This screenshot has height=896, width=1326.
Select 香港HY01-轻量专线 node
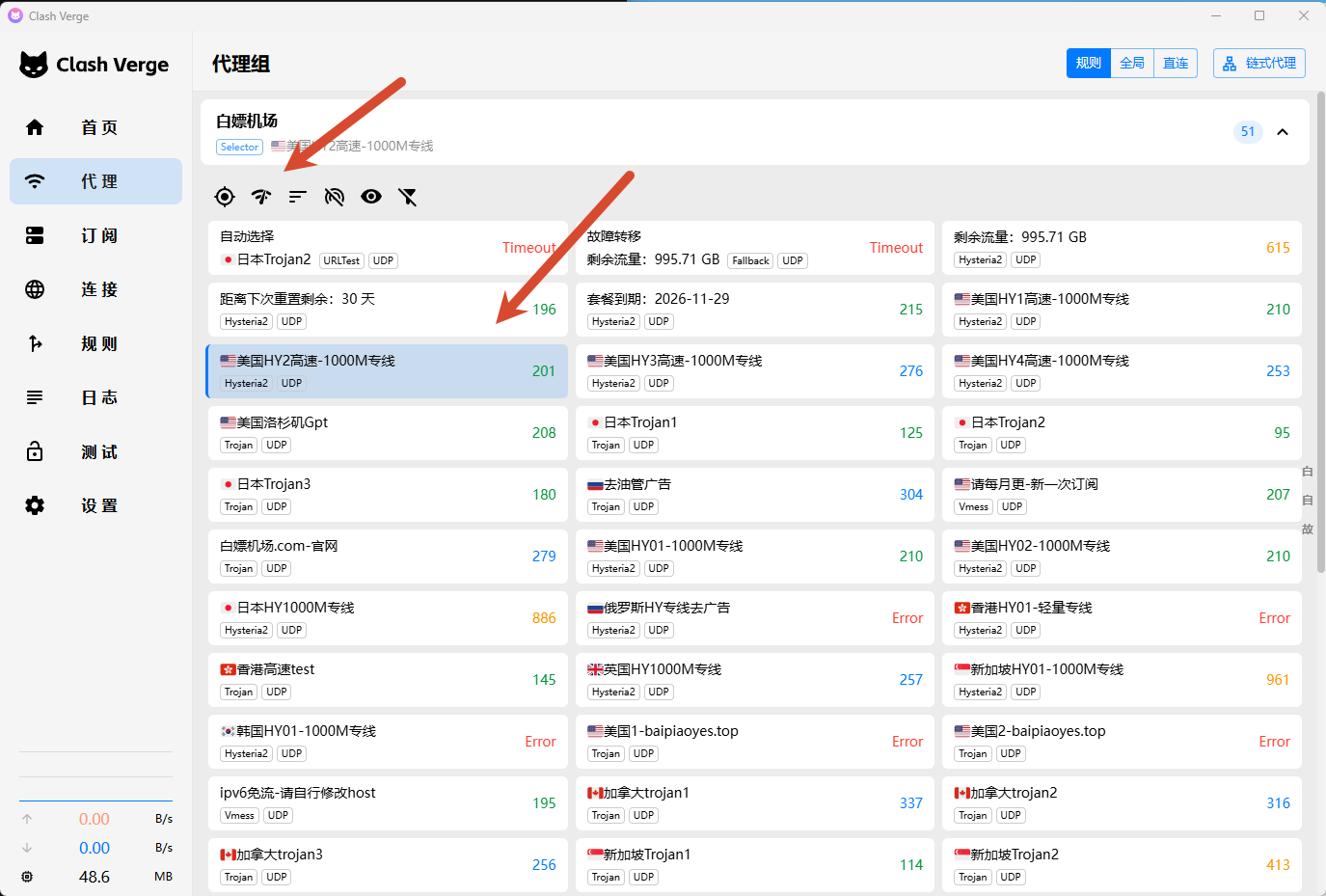click(1122, 618)
